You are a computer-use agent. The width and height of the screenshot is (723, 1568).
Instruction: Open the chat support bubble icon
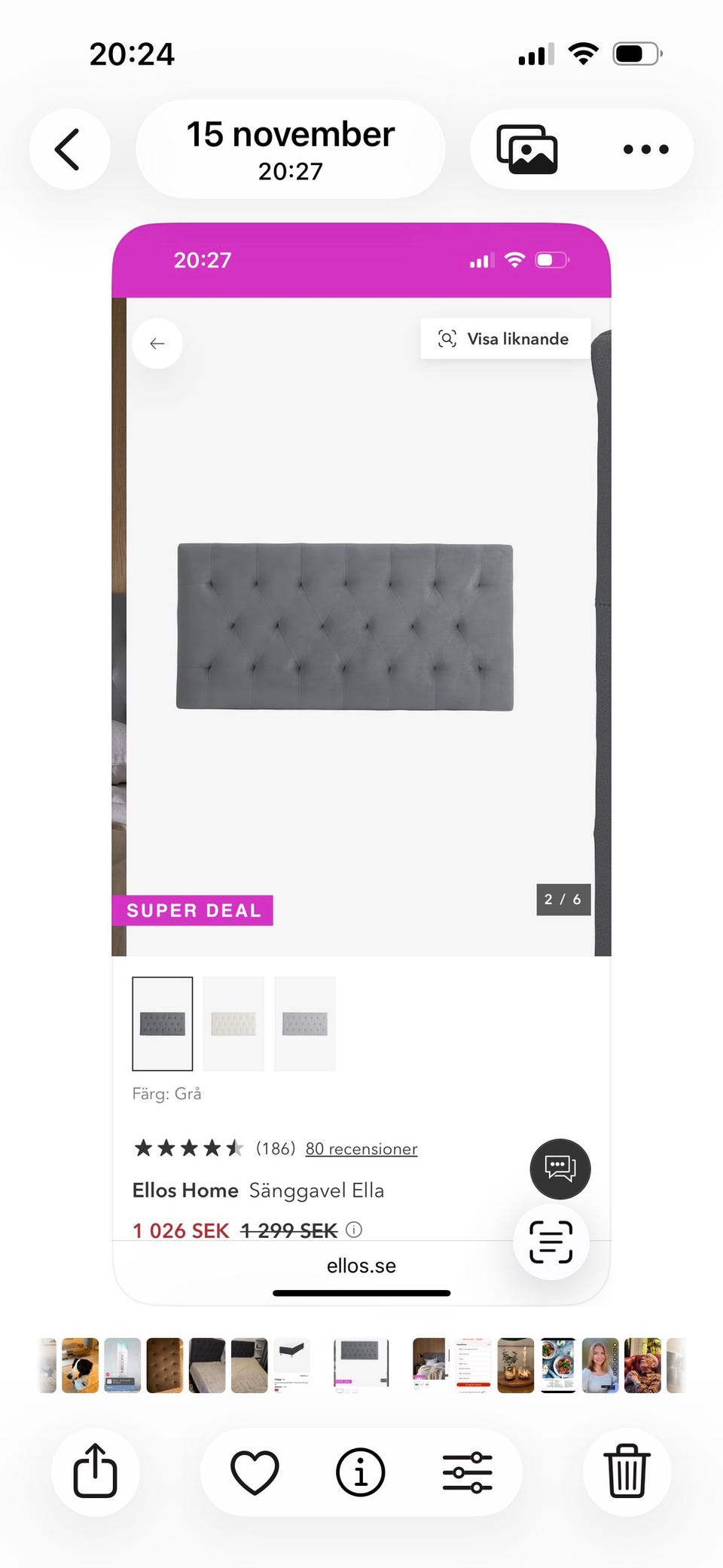pyautogui.click(x=560, y=1169)
